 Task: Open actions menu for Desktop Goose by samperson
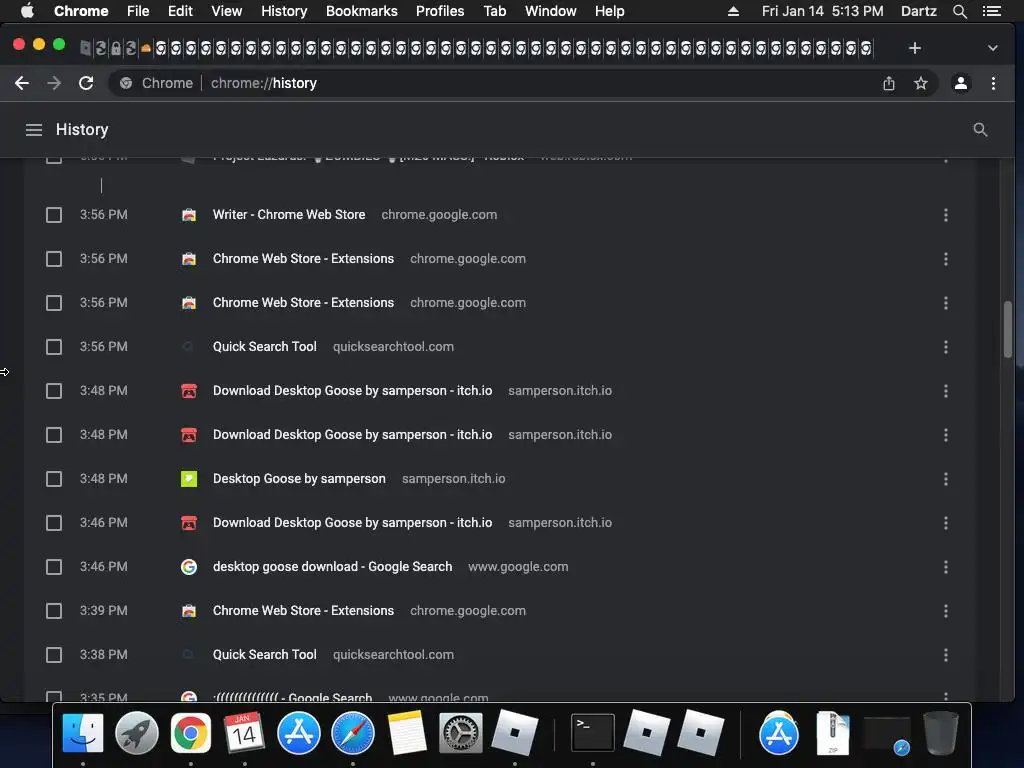tap(946, 479)
